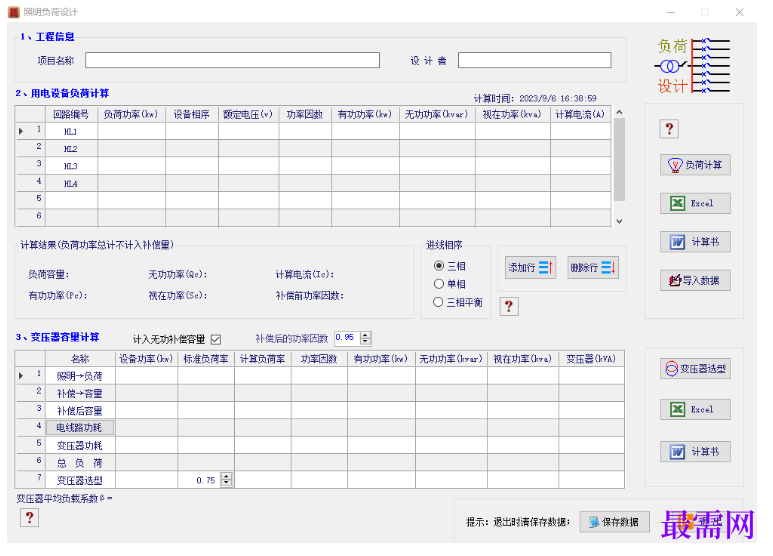Viewport: 773px width, 556px height.
Task: Click the app icon in title bar
Action: tap(14, 12)
